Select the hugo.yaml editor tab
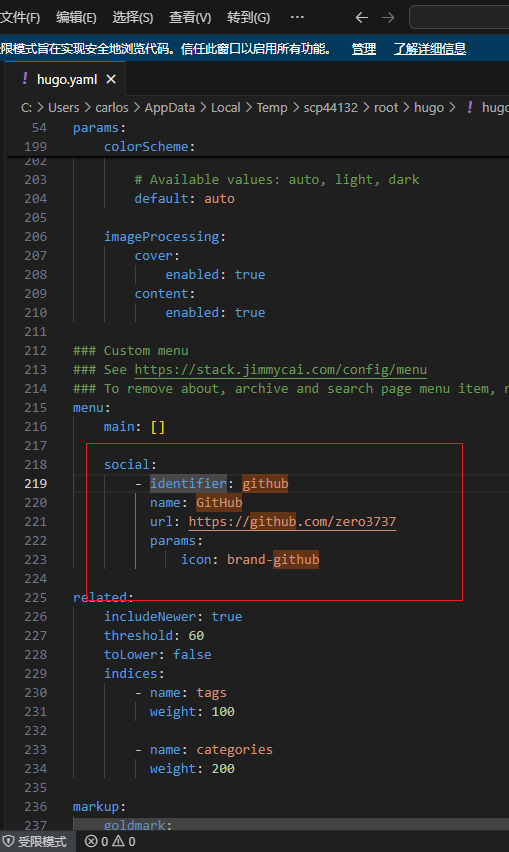The image size is (509, 852). click(65, 79)
